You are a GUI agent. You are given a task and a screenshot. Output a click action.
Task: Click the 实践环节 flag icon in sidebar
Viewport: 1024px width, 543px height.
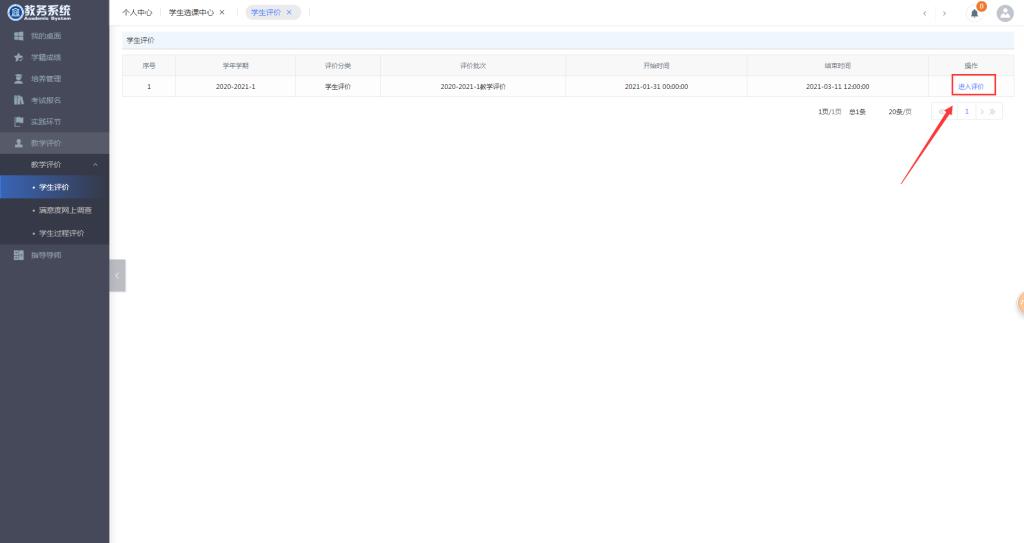click(x=18, y=121)
